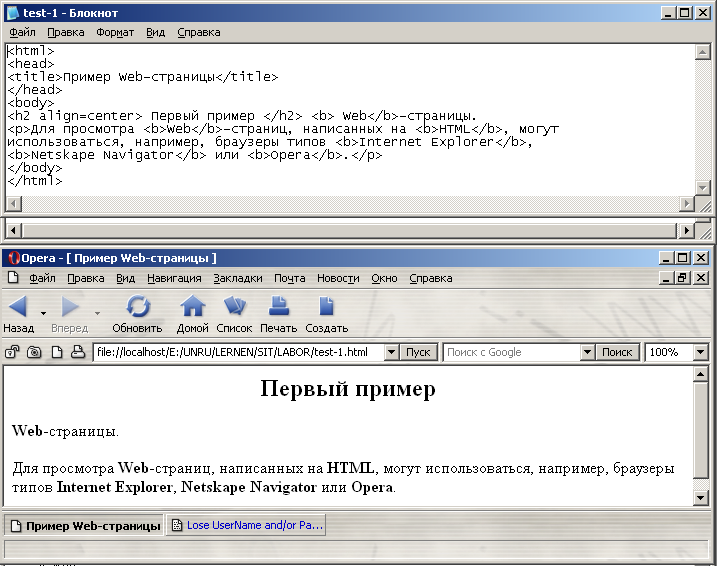
Task: Click the <title> line in Notepad
Action: pos(143,77)
